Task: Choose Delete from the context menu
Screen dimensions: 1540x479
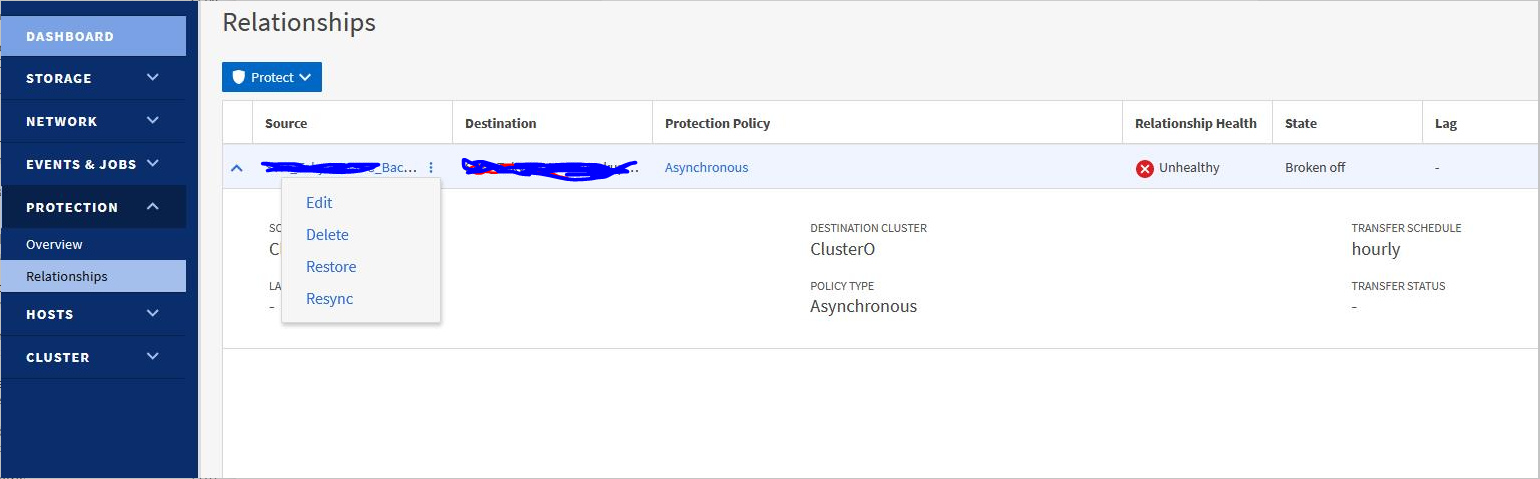Action: (327, 235)
